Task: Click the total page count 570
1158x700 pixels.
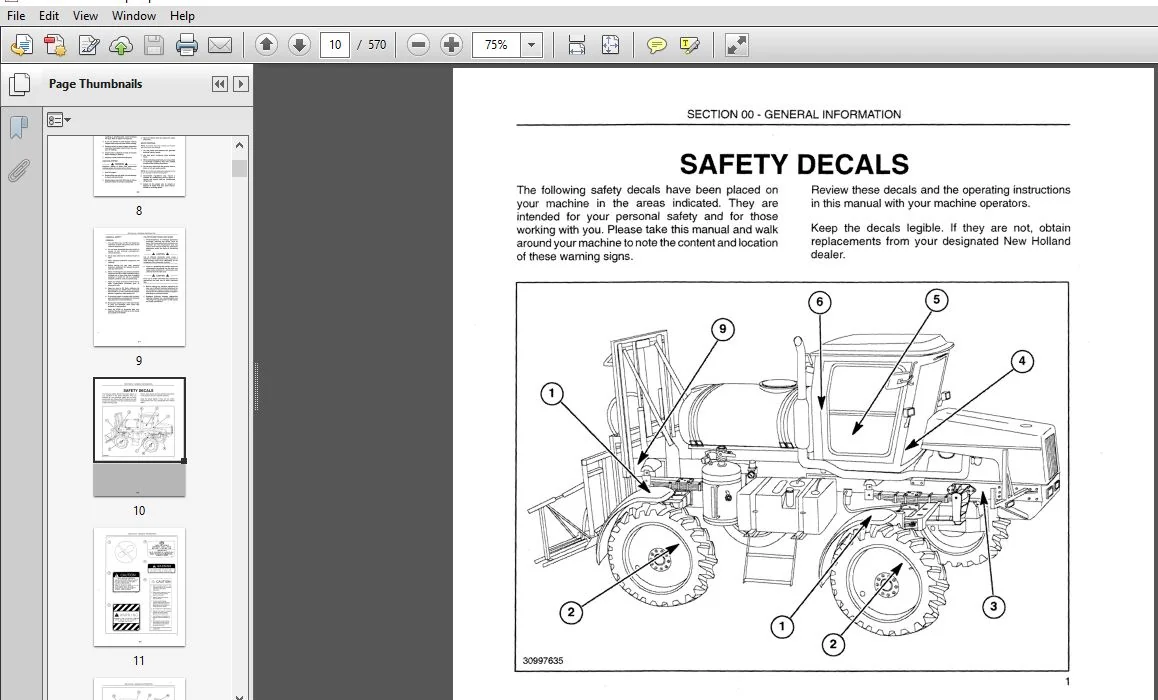Action: tap(377, 45)
